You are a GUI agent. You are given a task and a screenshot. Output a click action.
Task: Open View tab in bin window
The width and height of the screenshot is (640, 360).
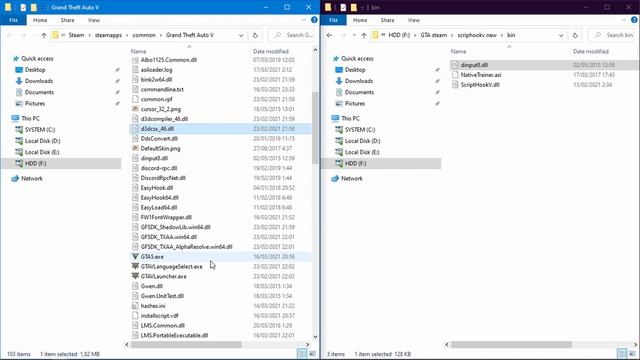point(413,20)
